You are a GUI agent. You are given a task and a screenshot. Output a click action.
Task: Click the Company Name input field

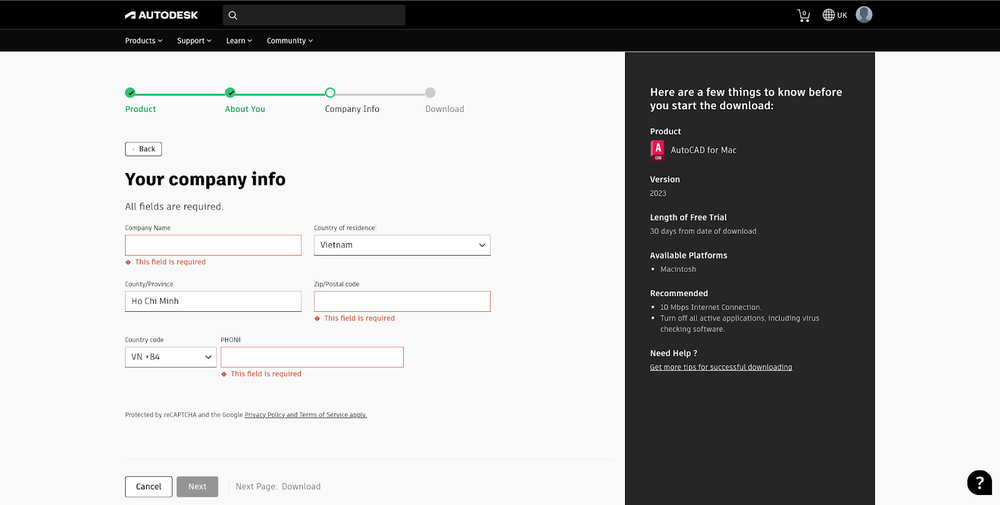click(213, 245)
